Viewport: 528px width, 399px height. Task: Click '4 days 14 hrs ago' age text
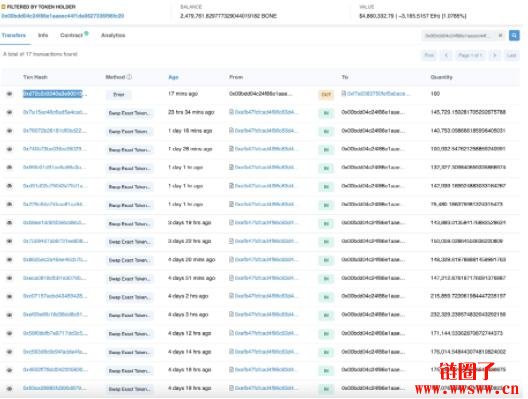point(190,352)
